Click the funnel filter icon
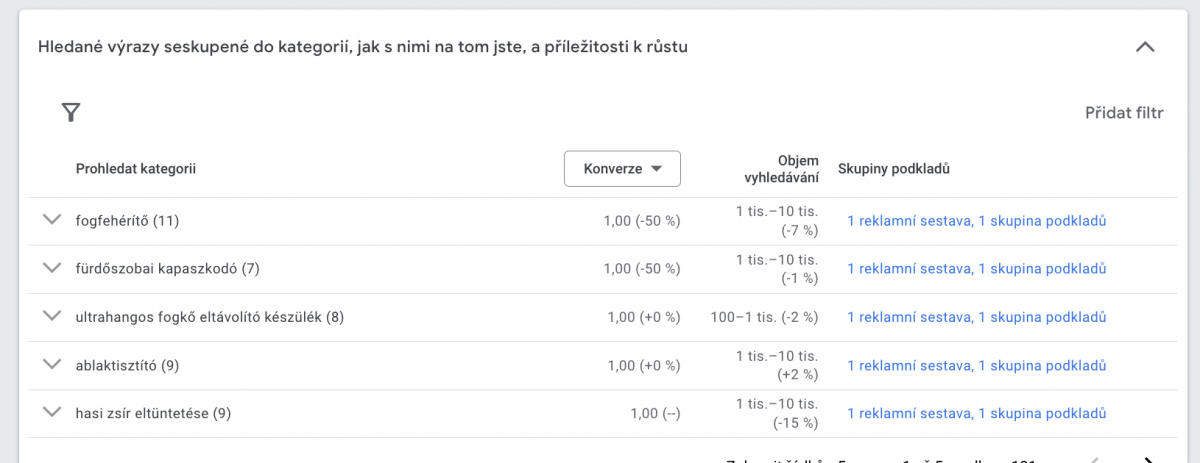Screen dimensions: 1200x463 tap(70, 112)
